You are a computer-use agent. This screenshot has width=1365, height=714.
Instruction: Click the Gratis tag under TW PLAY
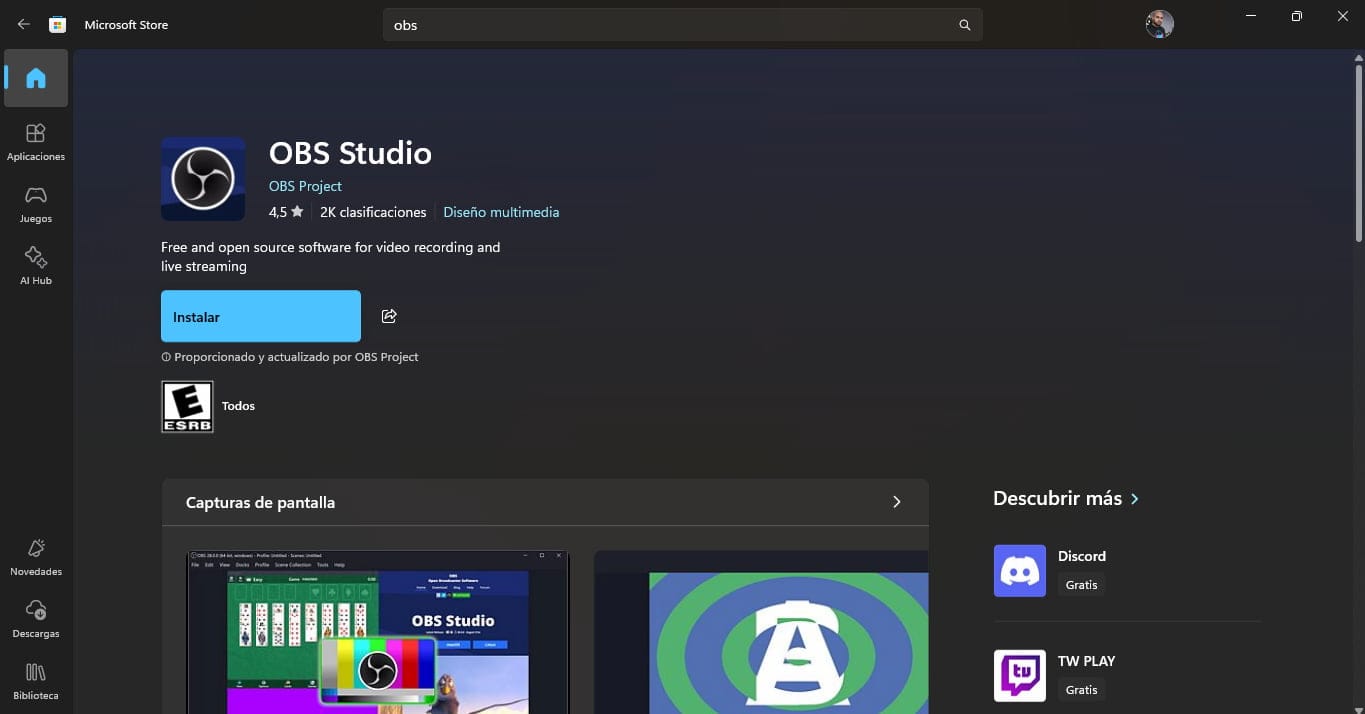[x=1081, y=690]
